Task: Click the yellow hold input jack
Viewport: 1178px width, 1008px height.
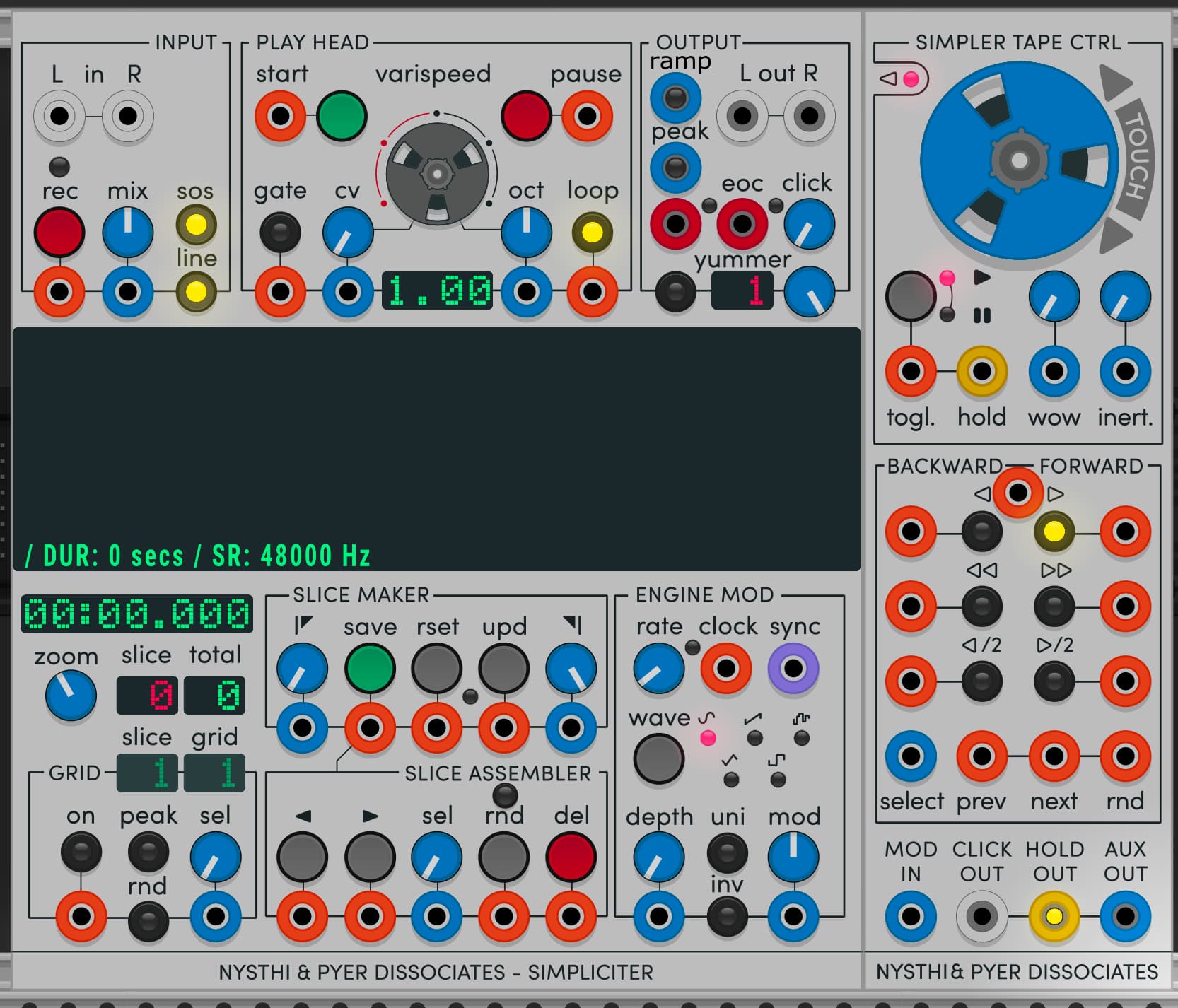Action: tap(982, 371)
